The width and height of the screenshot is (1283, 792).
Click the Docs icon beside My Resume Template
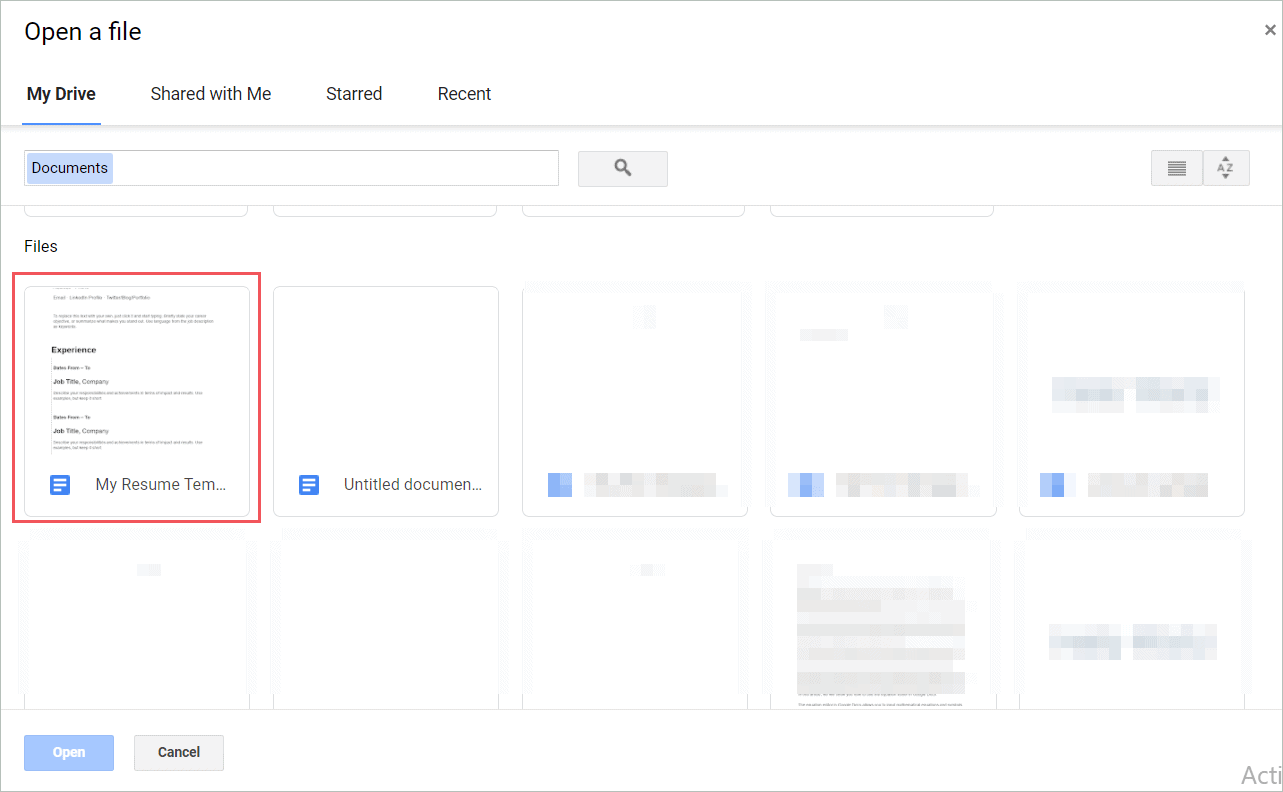[59, 484]
